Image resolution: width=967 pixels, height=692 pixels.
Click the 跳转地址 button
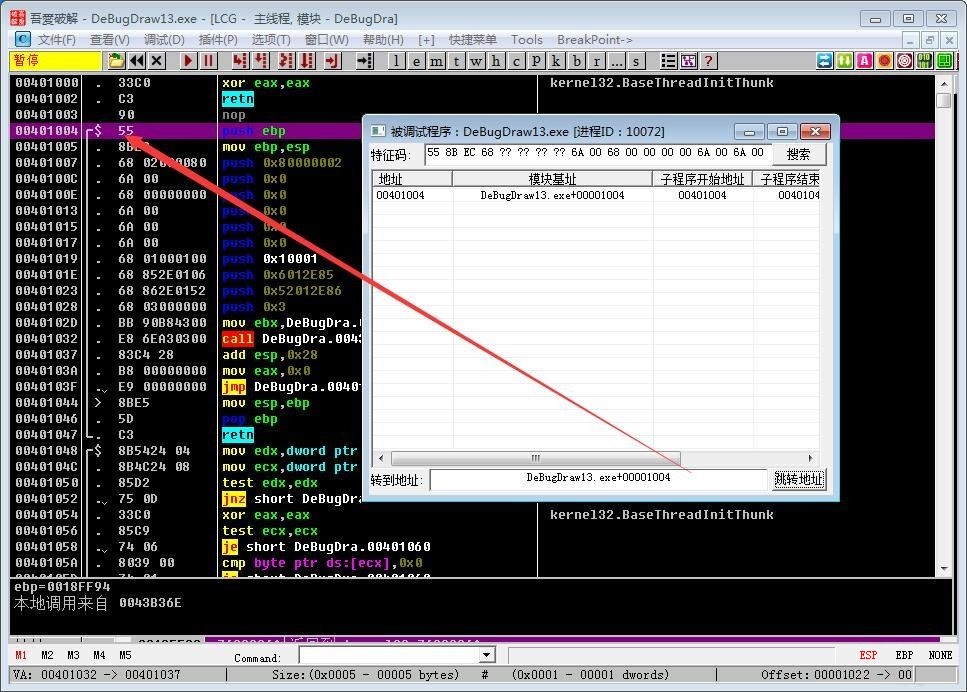799,479
